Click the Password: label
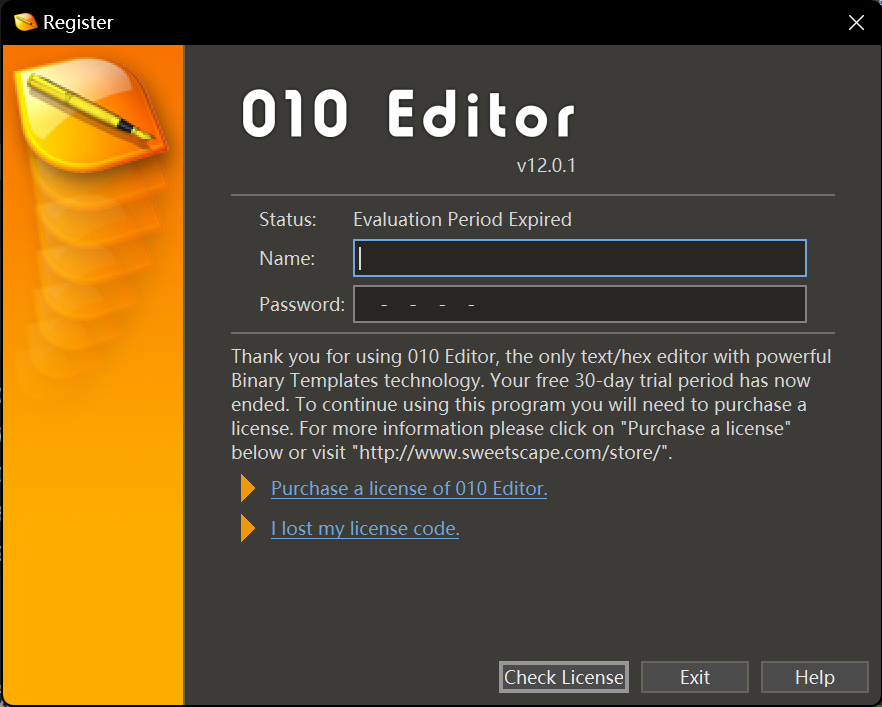 [302, 304]
